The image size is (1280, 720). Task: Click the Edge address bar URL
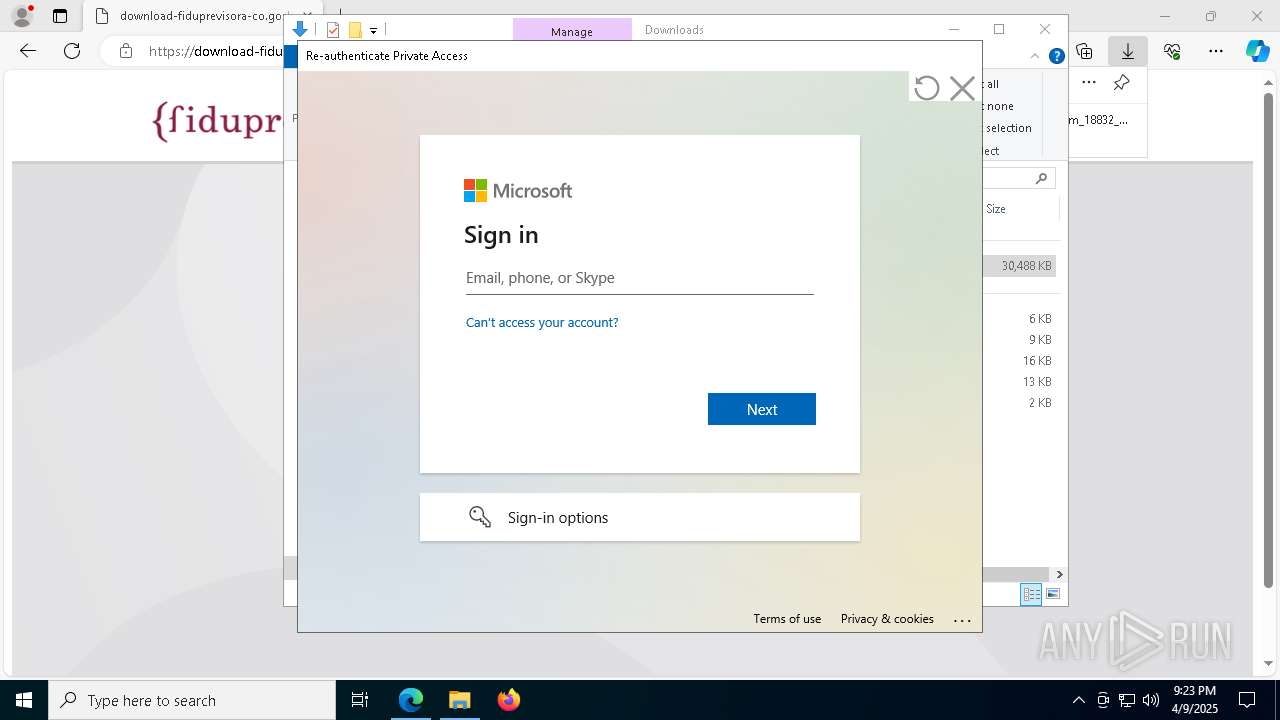pos(215,51)
